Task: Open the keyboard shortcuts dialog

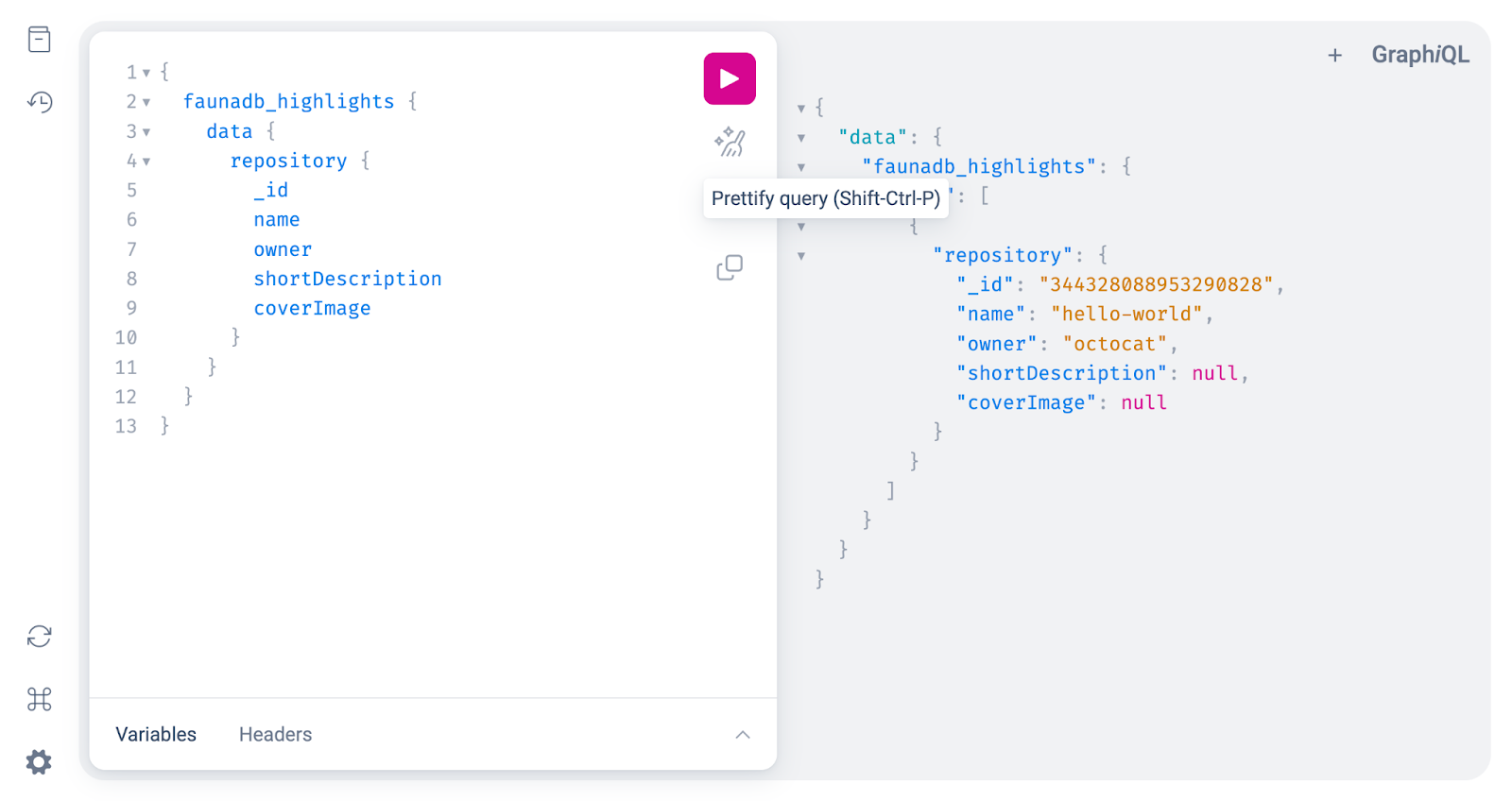Action: 40,699
